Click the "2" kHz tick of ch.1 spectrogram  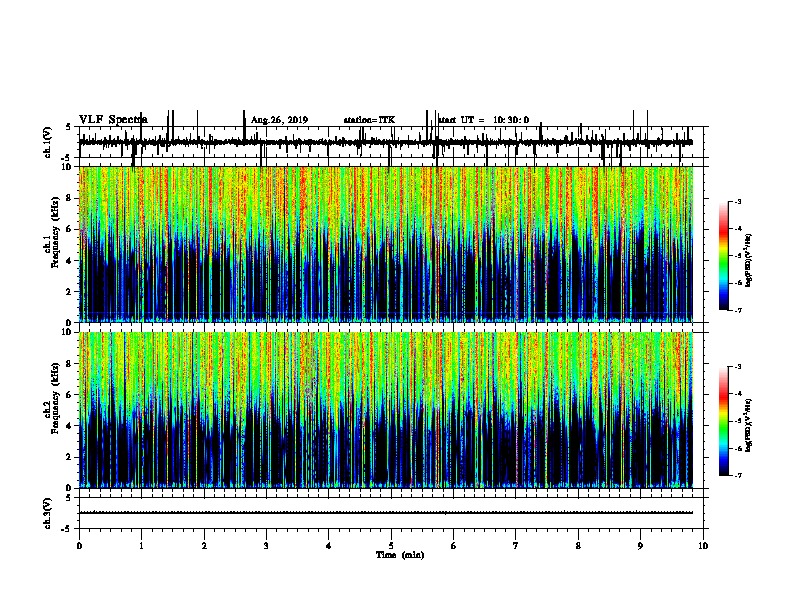pyautogui.click(x=69, y=291)
